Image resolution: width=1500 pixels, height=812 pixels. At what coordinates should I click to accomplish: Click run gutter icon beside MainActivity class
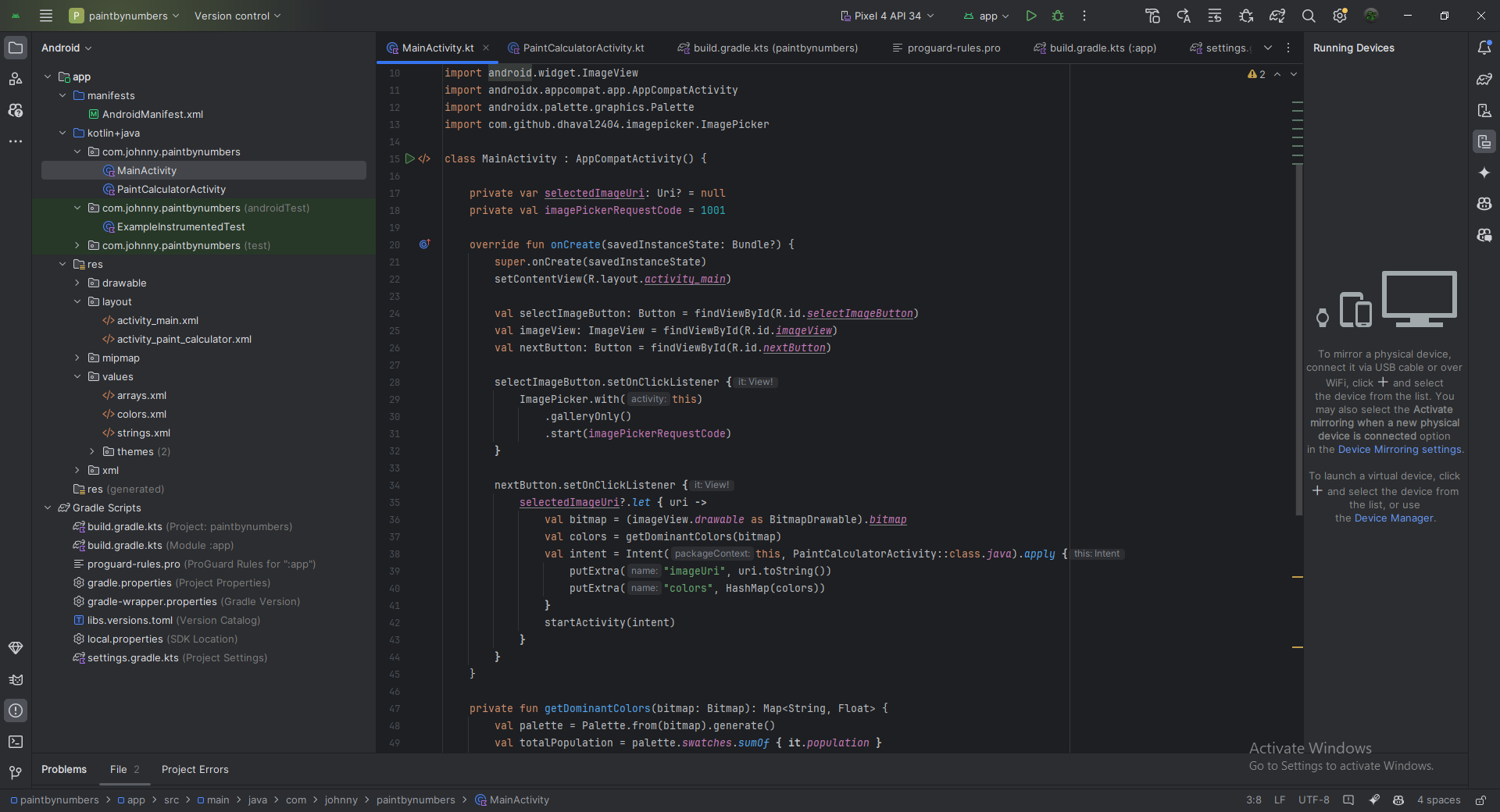tap(409, 158)
